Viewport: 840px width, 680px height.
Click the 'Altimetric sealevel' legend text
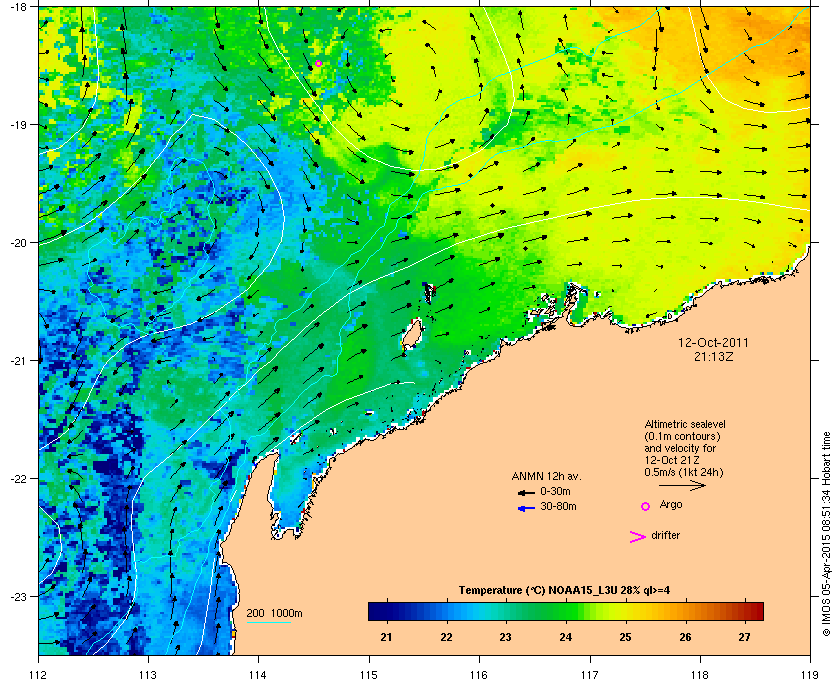click(685, 424)
